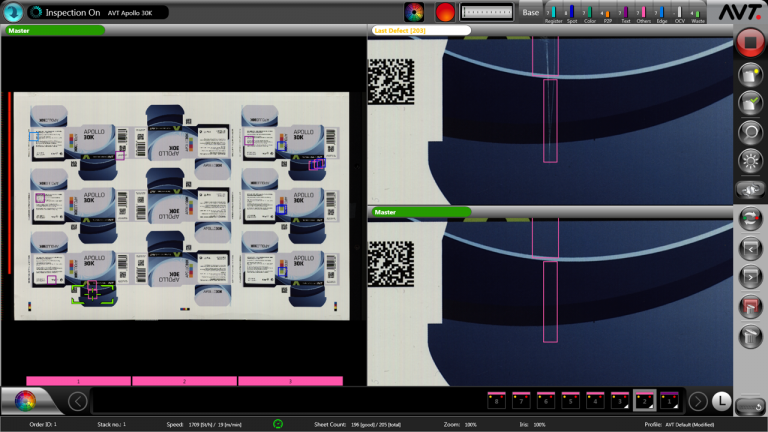768x432 pixels.
Task: Toggle the Register defect category
Action: point(553,14)
